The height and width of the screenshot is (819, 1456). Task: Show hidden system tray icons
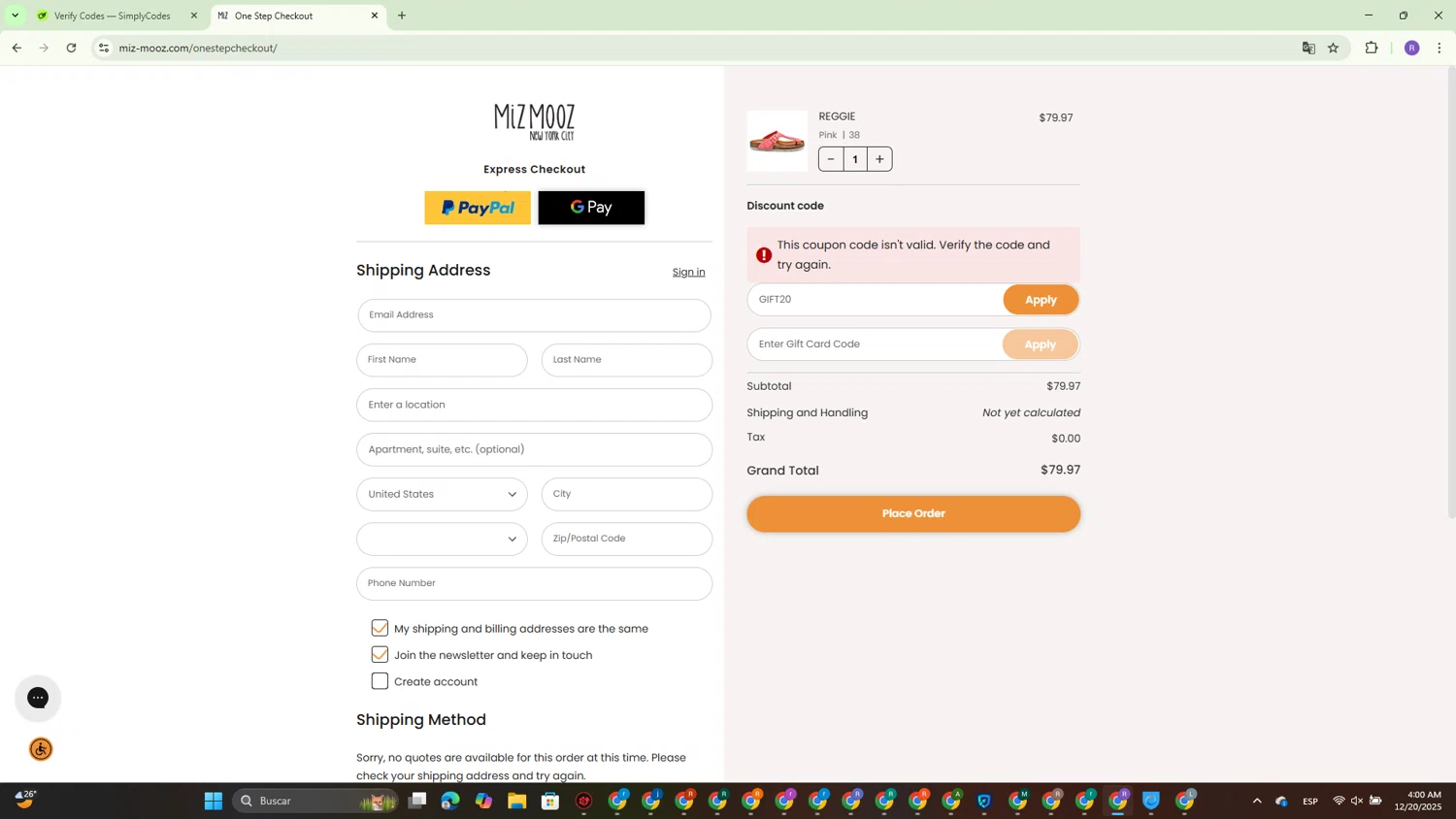pos(1257,801)
